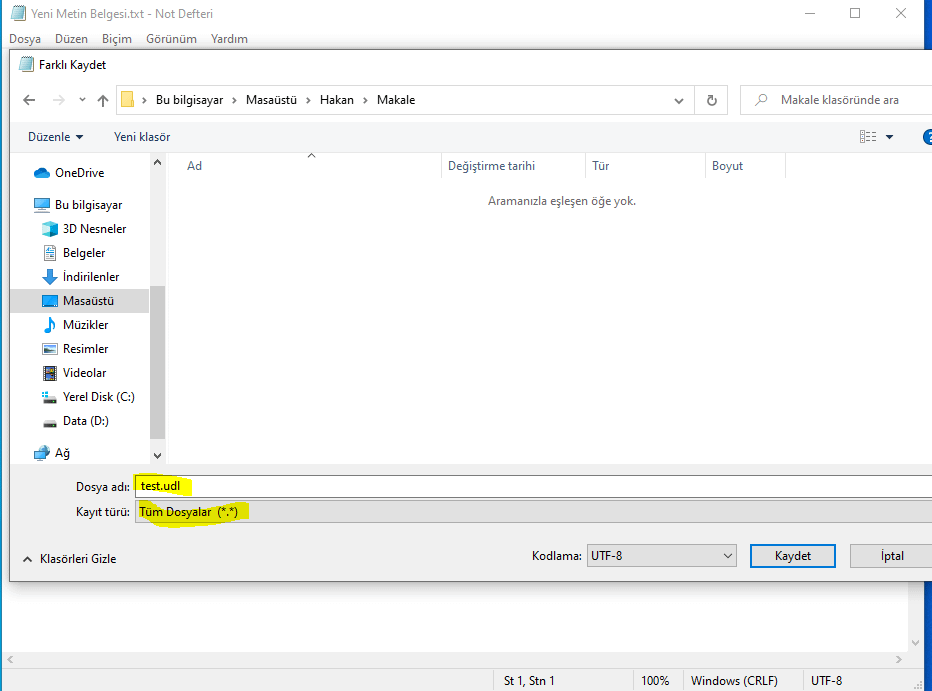Click horizontal scrollbar left arrow in Not Defteri

pyautogui.click(x=10, y=659)
